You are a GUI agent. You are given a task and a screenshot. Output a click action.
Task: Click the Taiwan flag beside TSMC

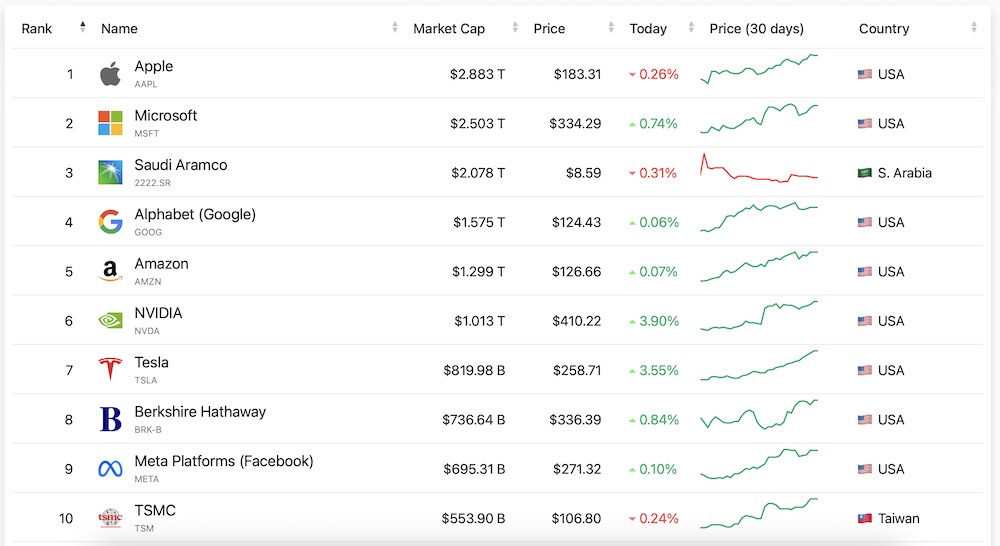(865, 519)
